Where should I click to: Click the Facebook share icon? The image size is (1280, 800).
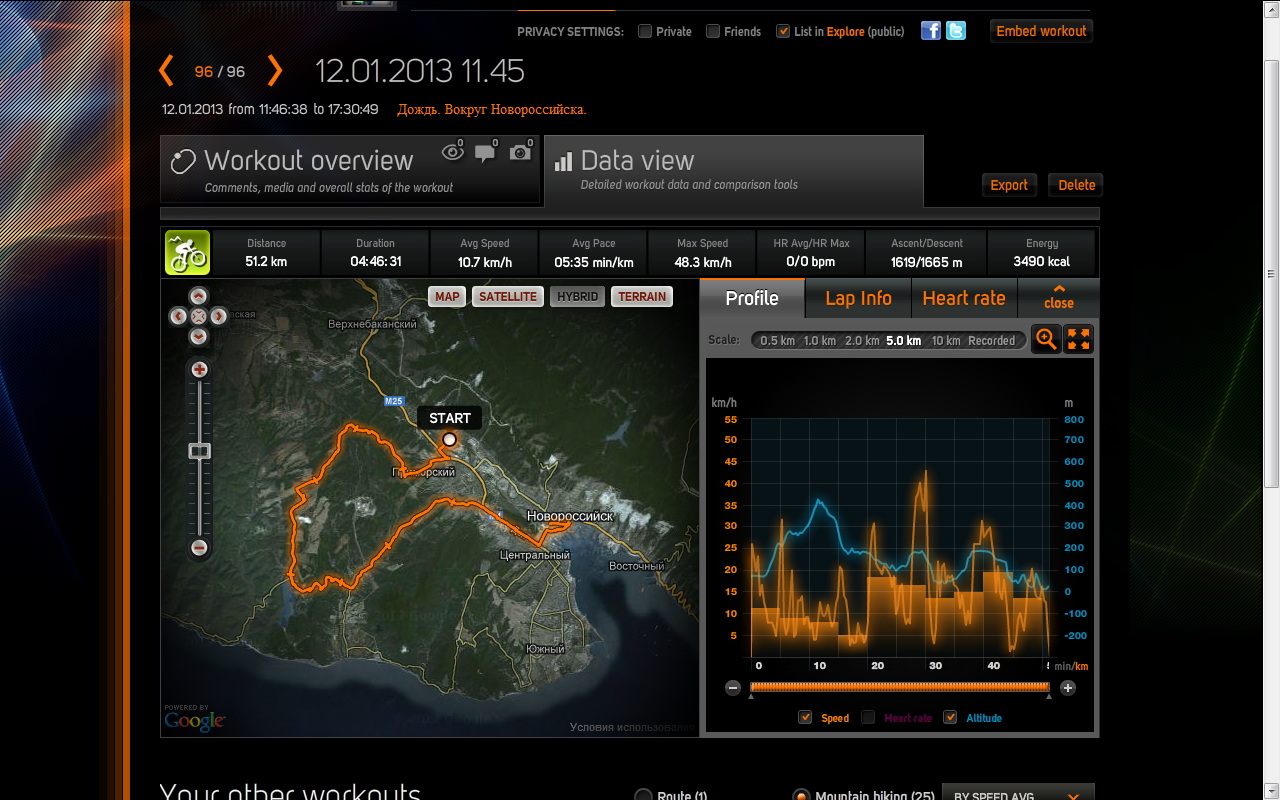point(930,31)
